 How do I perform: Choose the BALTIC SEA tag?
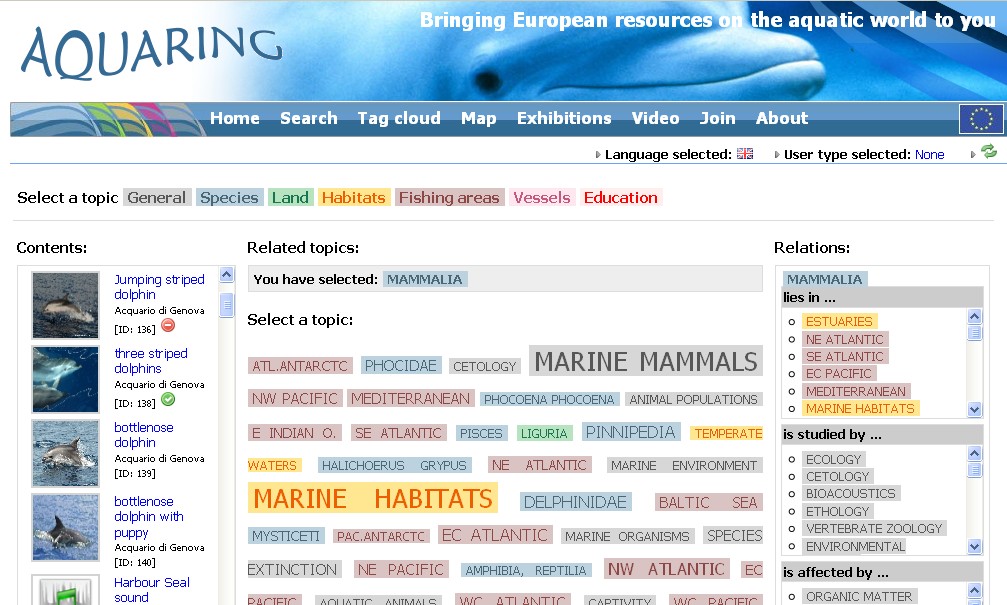coord(708,502)
